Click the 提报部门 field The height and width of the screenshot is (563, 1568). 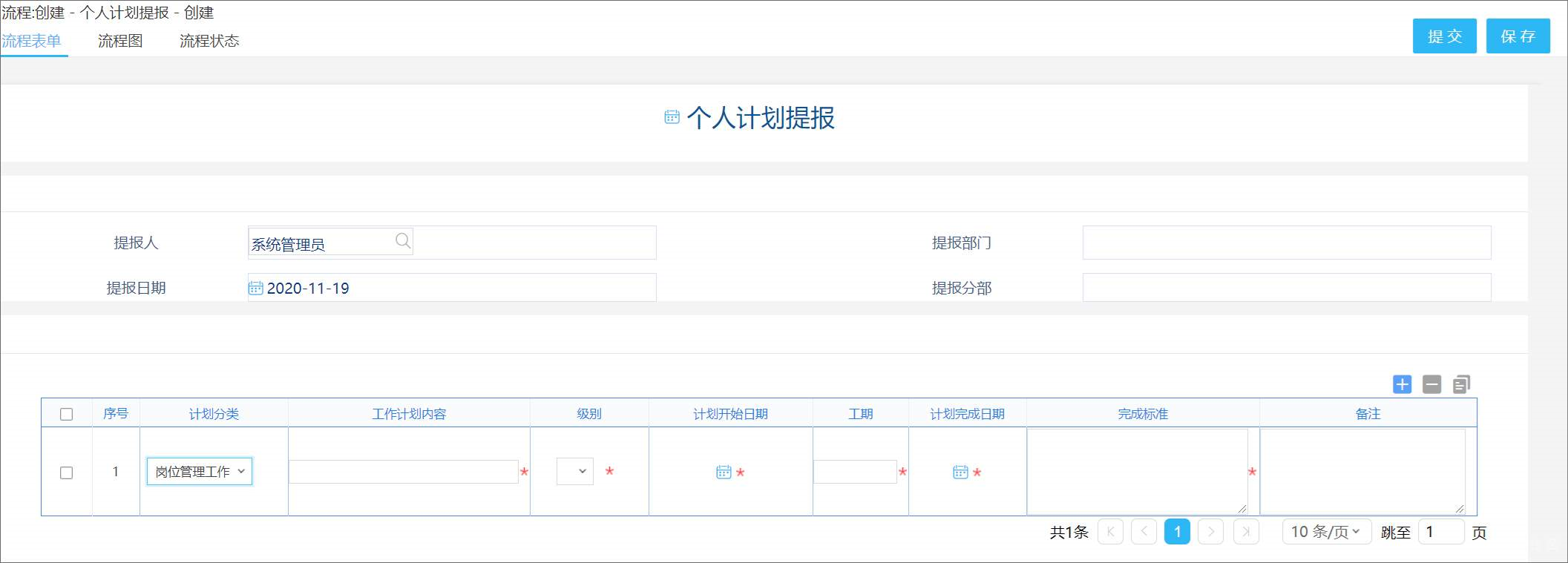1287,243
